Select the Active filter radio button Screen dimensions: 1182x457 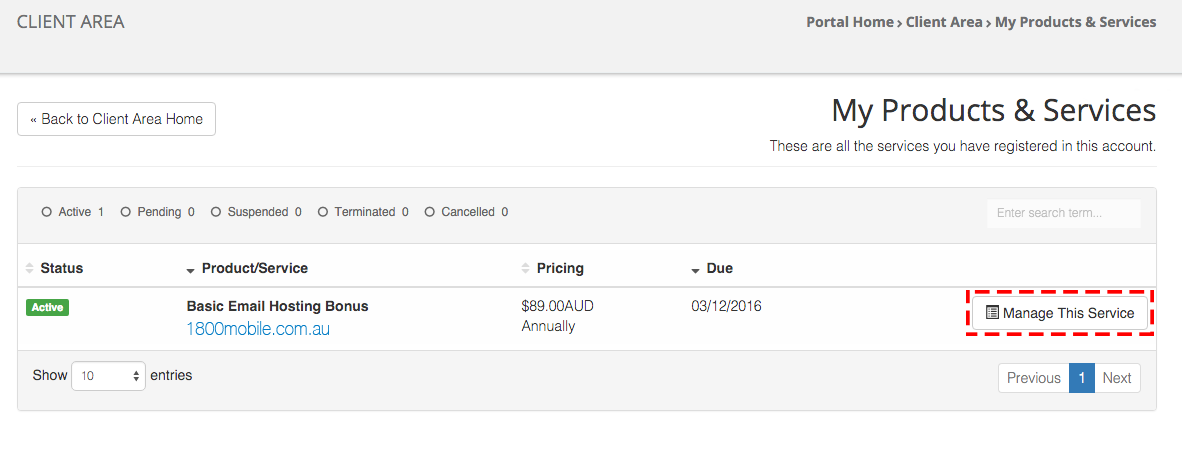47,213
